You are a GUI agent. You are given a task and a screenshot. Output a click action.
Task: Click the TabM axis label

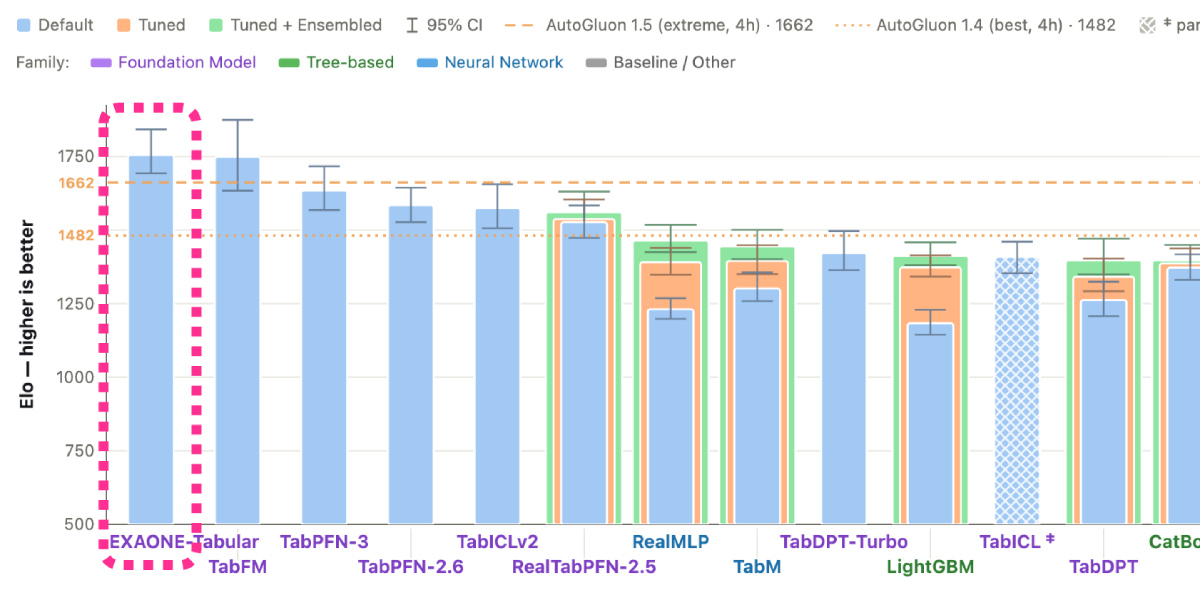click(757, 567)
